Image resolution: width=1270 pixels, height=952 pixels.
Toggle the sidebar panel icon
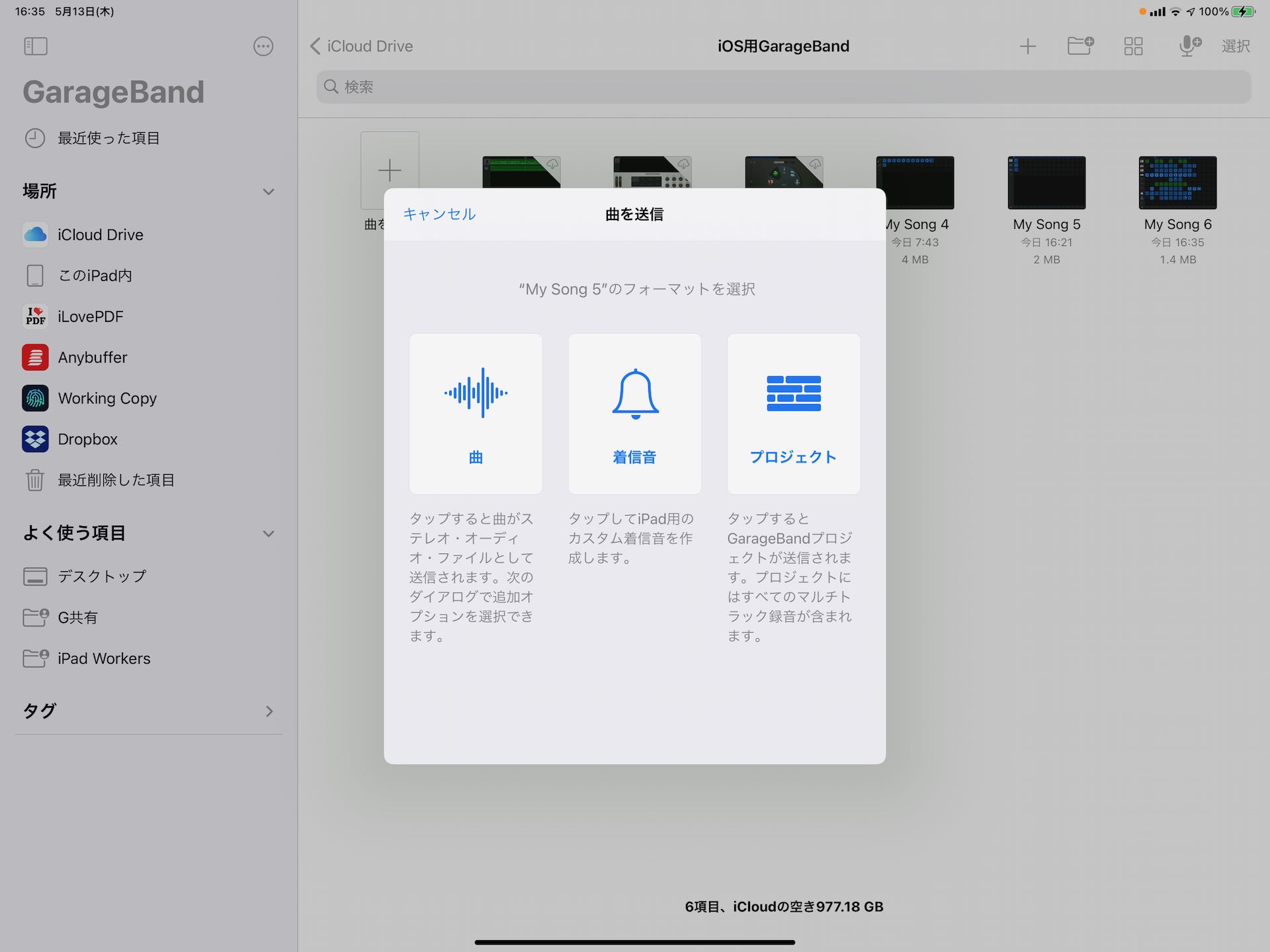click(36, 46)
